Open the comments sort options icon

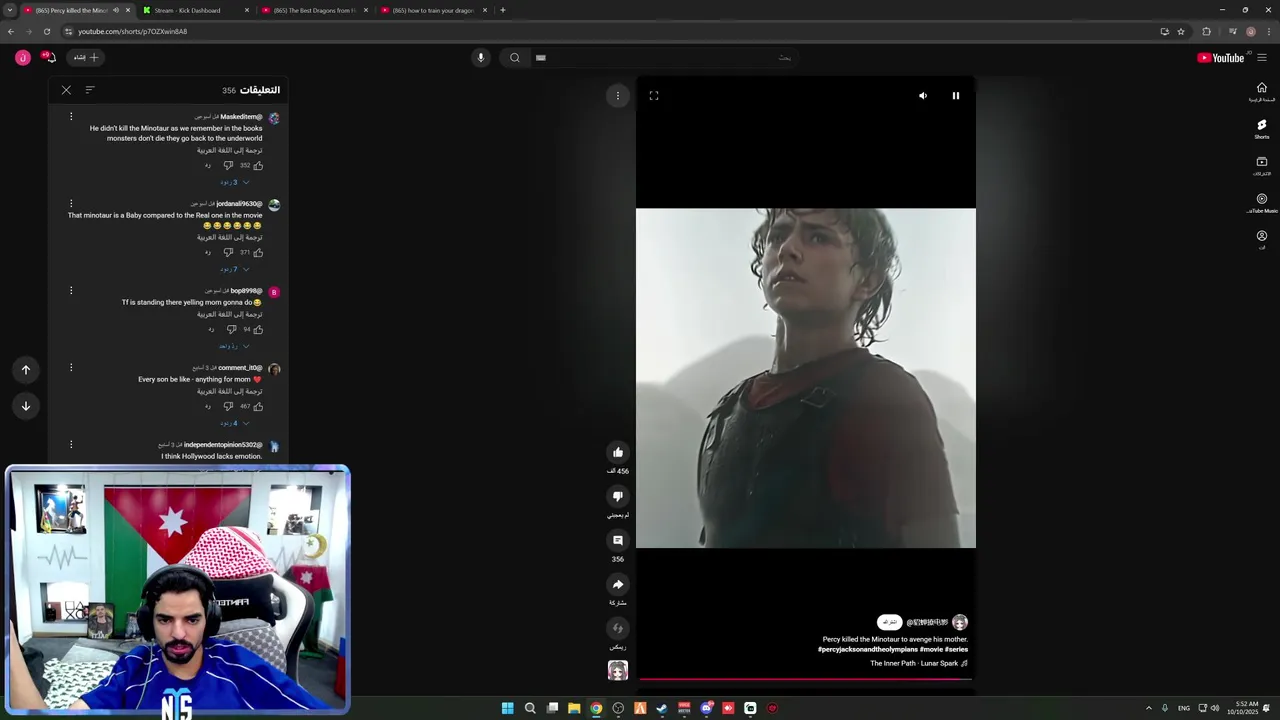tap(90, 90)
